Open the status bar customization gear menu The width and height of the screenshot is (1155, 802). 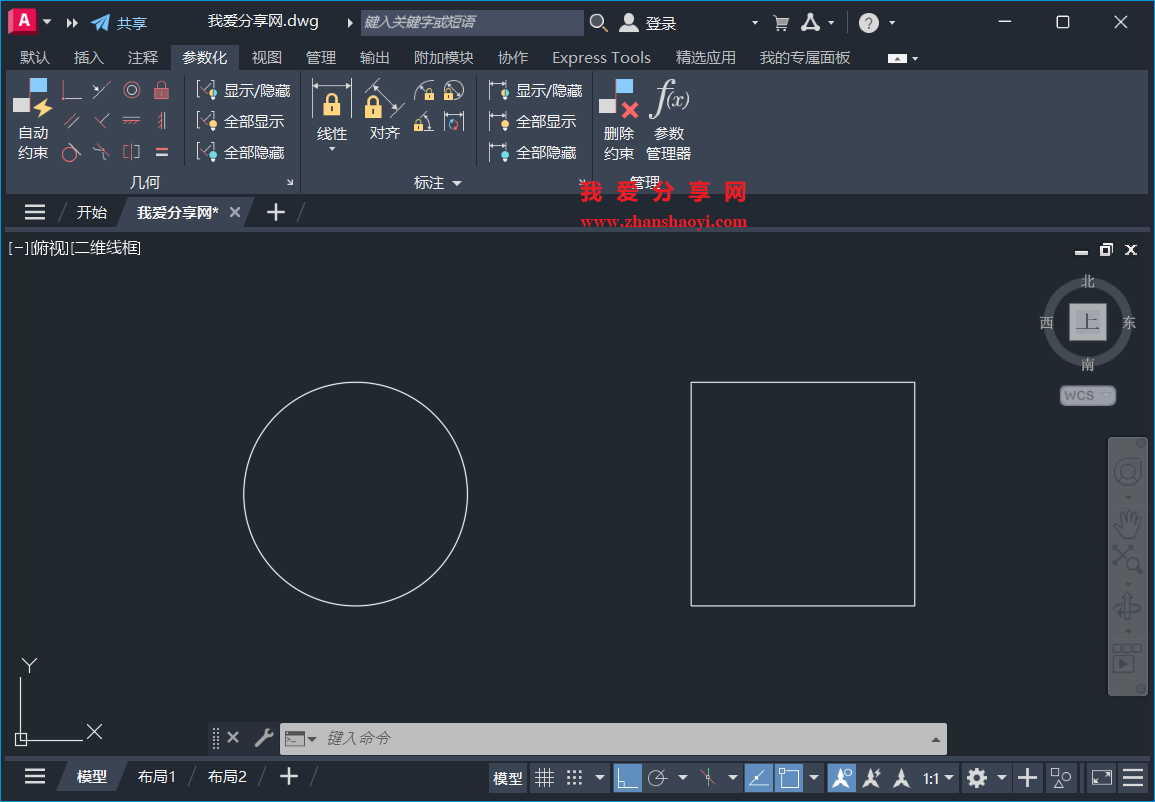tap(977, 777)
